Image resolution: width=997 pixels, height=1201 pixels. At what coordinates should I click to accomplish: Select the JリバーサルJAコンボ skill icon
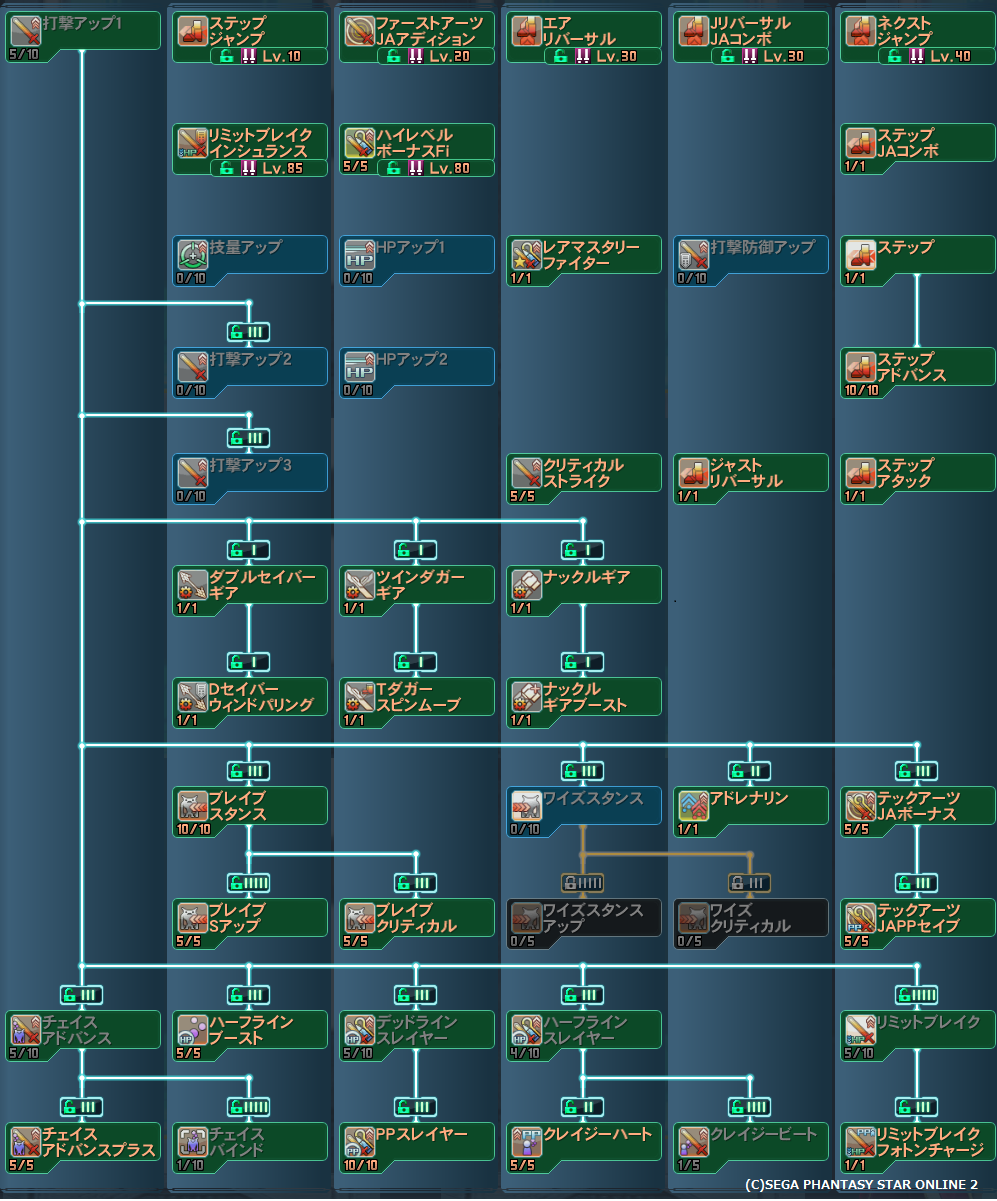click(x=693, y=31)
